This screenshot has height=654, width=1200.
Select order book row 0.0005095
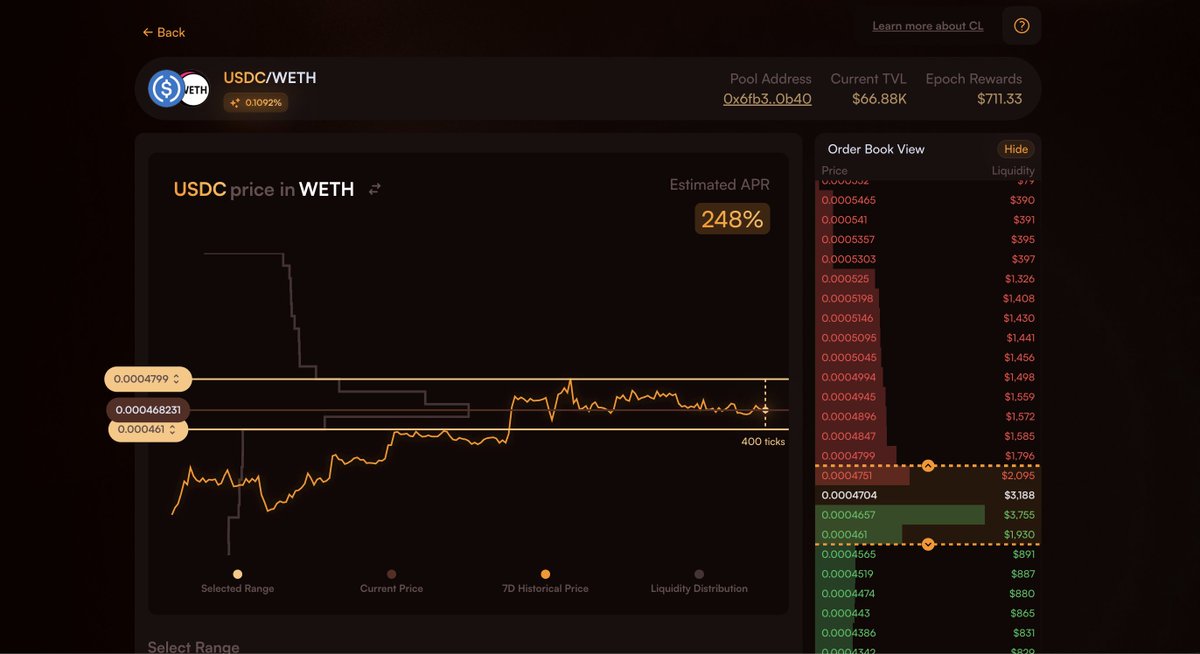928,338
